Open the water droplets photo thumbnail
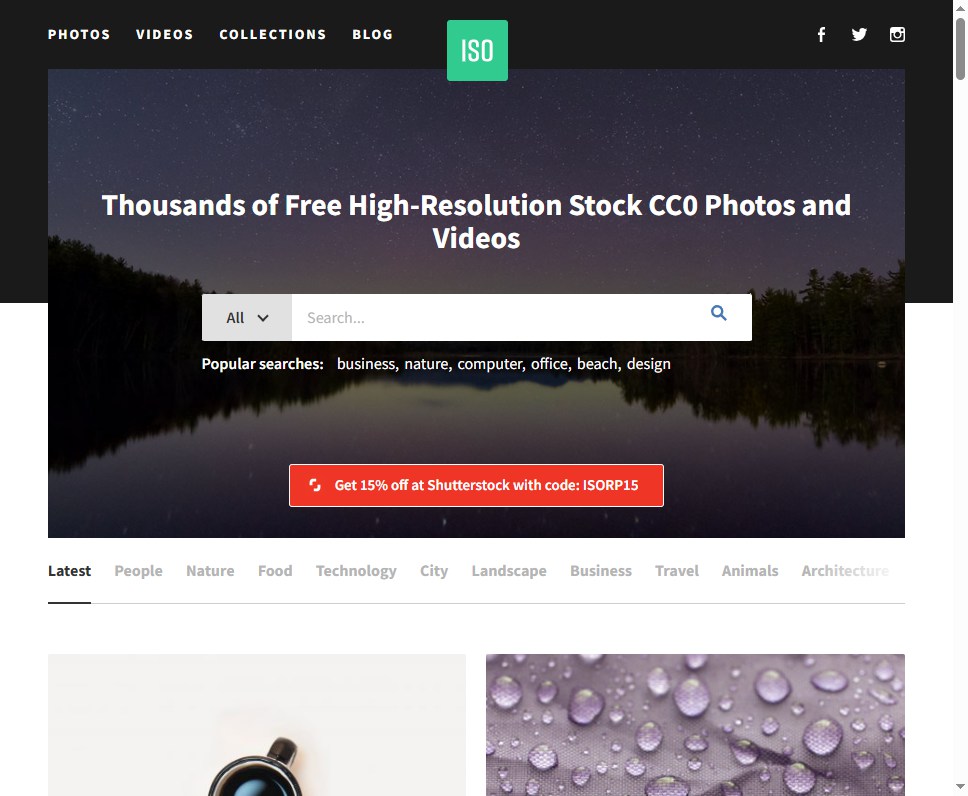 [695, 725]
